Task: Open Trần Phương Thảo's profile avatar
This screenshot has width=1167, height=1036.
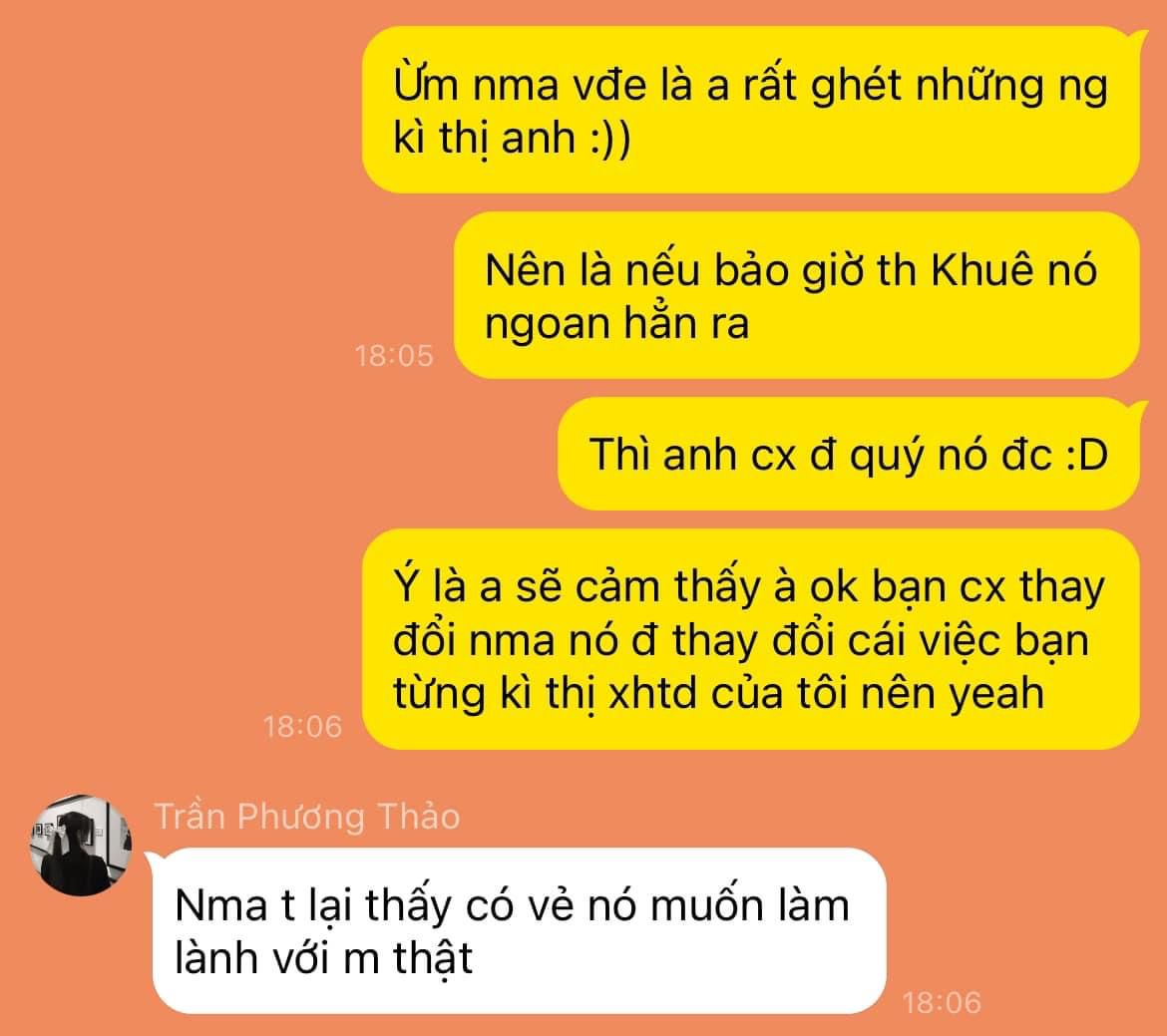Action: coord(81,845)
